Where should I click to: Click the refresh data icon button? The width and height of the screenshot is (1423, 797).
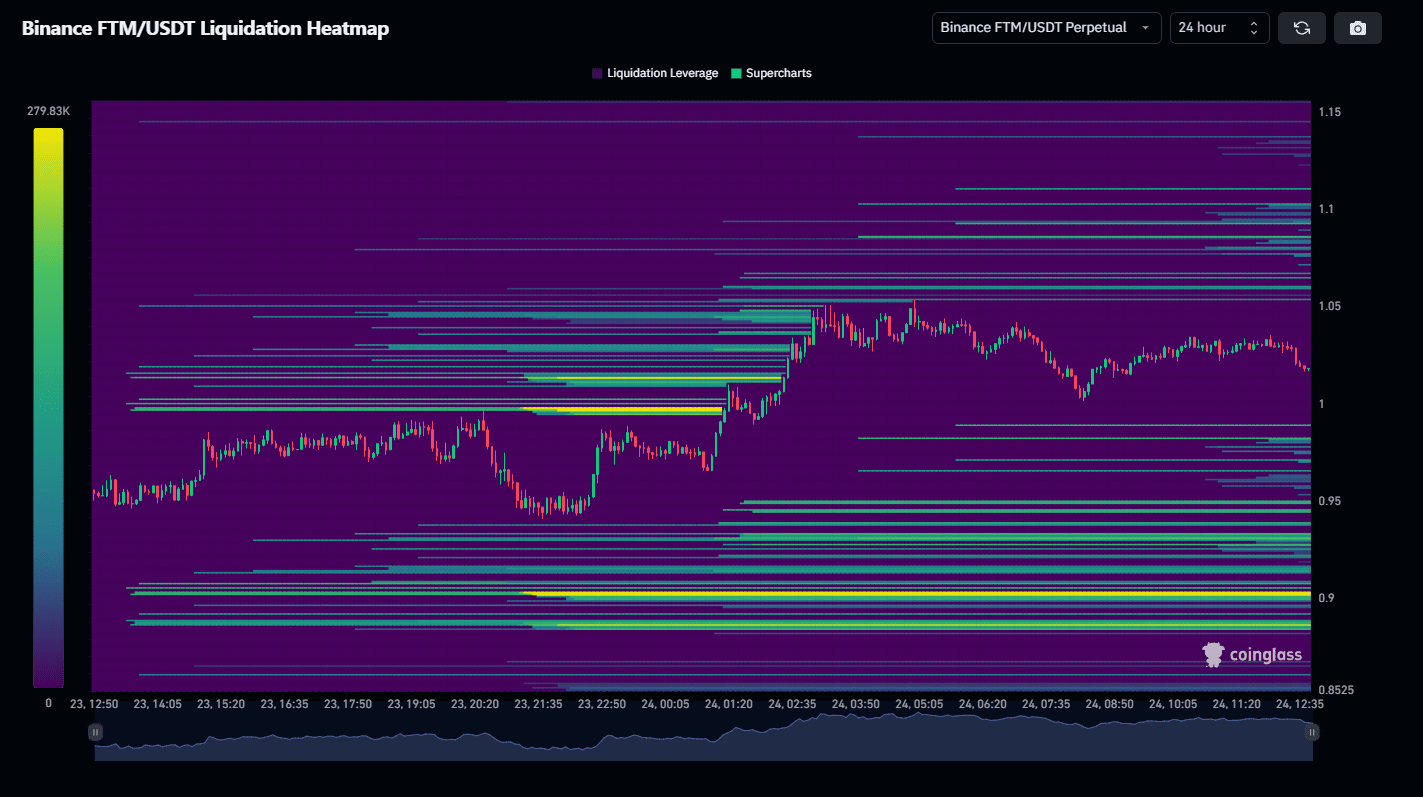1301,28
